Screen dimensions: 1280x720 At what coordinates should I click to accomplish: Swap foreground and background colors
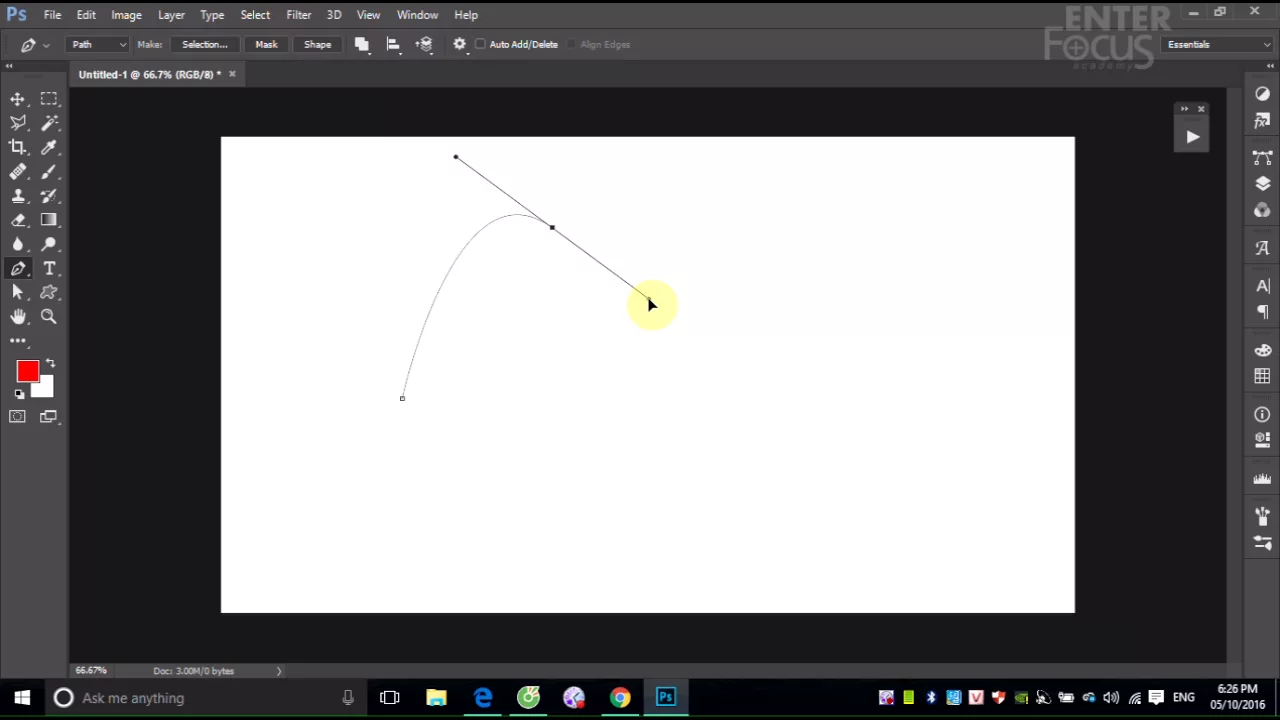click(x=50, y=364)
